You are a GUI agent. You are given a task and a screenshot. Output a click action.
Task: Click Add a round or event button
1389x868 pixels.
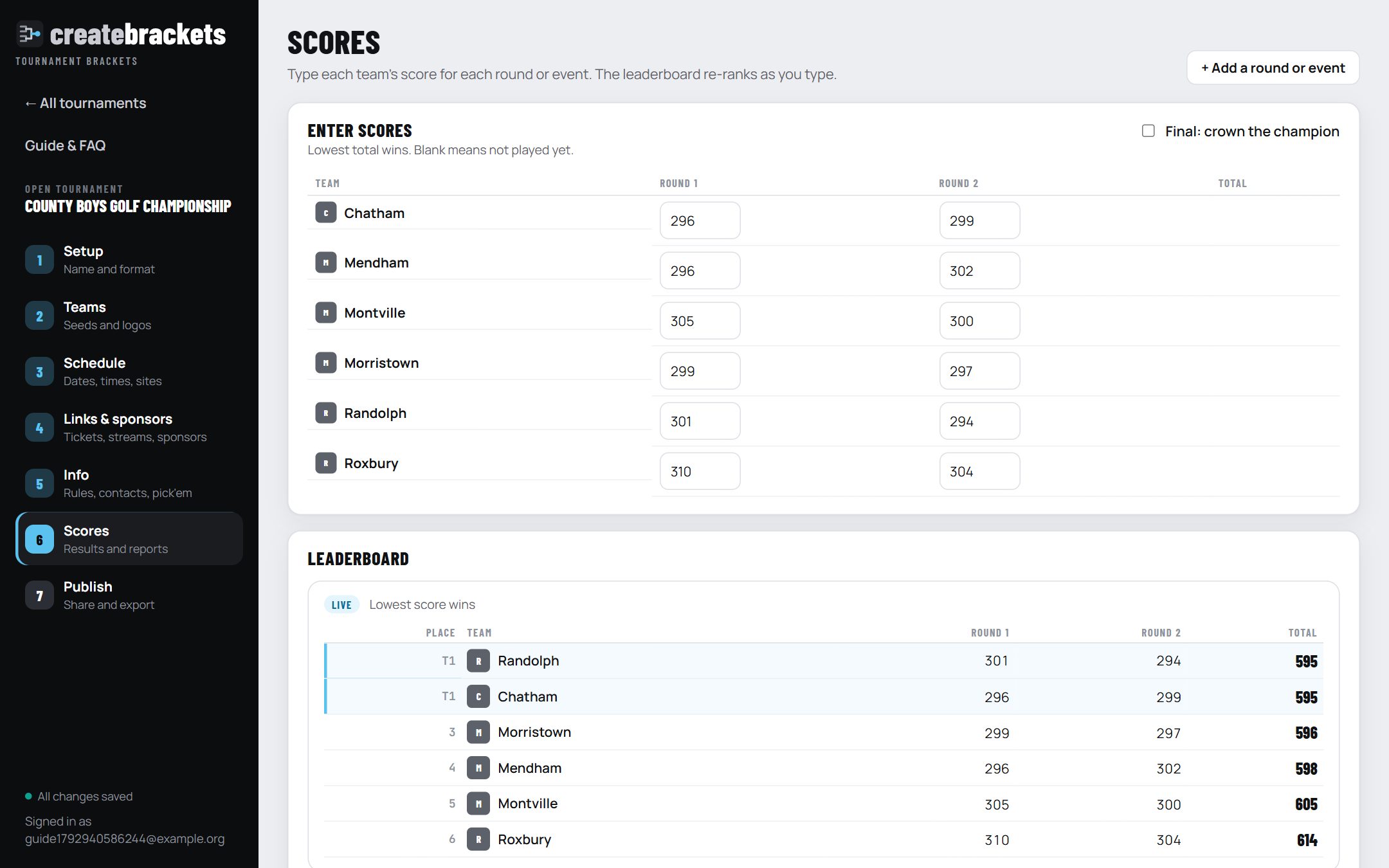(1273, 68)
